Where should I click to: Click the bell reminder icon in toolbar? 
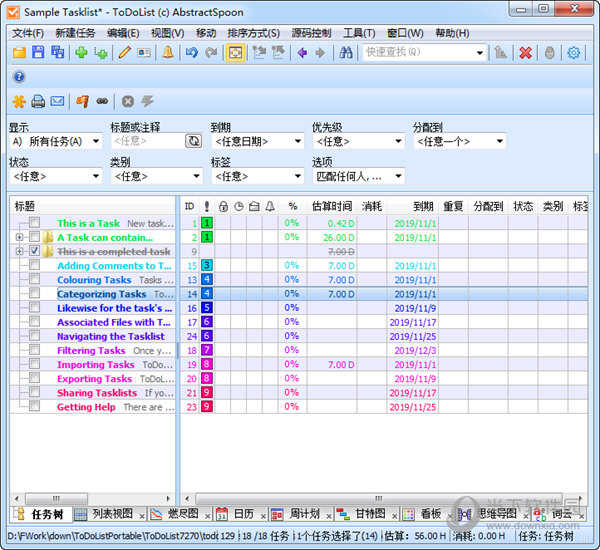168,52
